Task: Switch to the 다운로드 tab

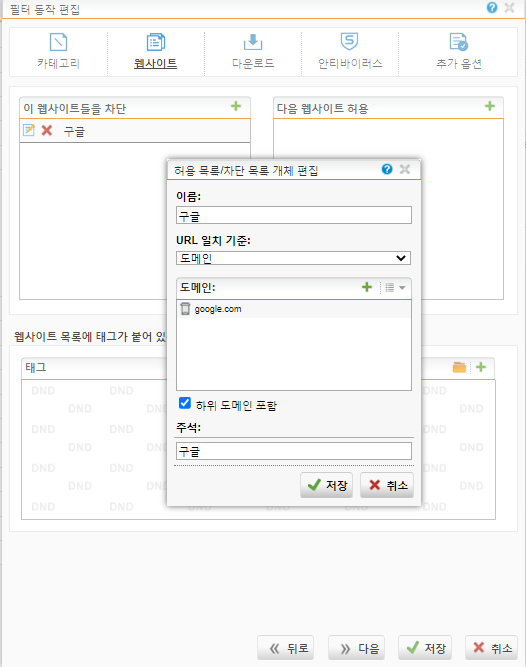Action: 253,52
